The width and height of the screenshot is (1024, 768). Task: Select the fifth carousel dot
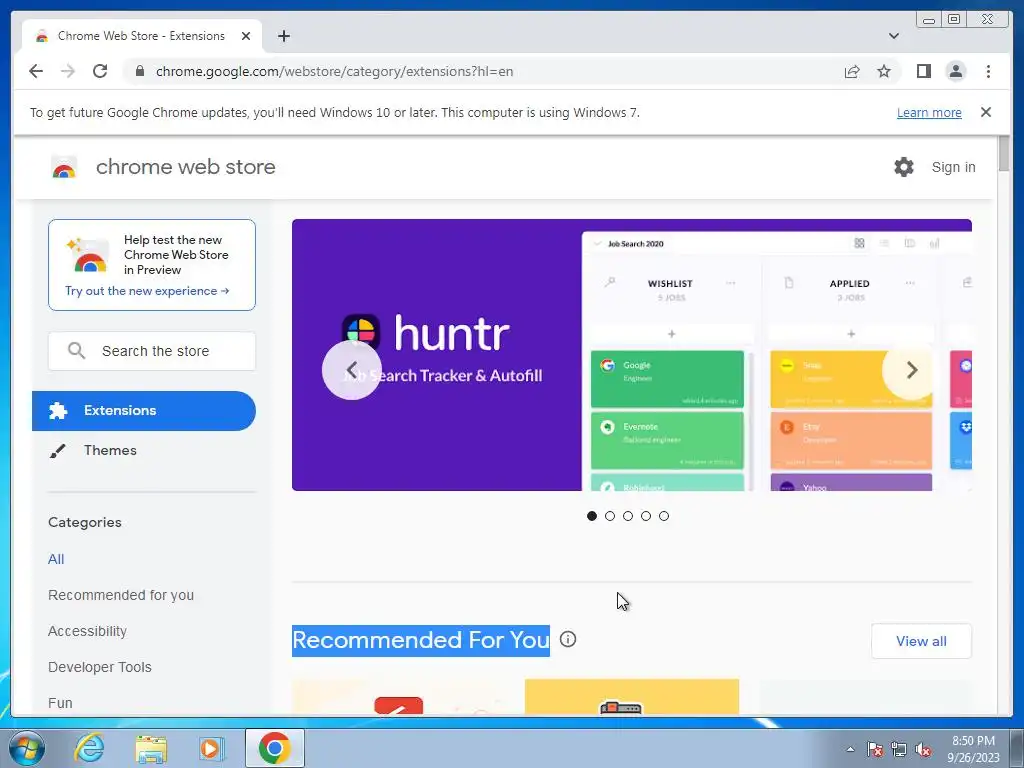coord(664,516)
